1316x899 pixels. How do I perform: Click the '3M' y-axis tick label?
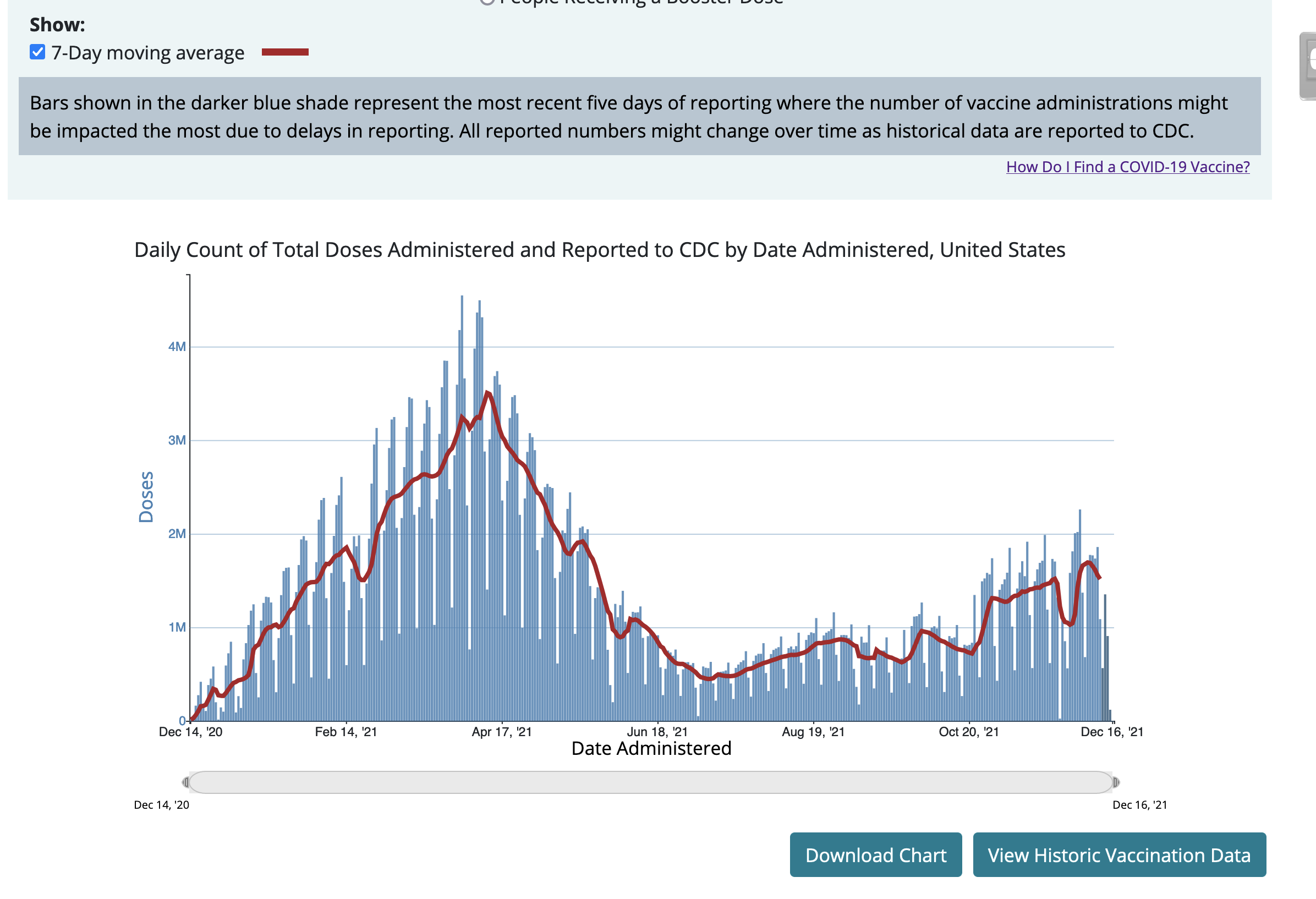(177, 440)
